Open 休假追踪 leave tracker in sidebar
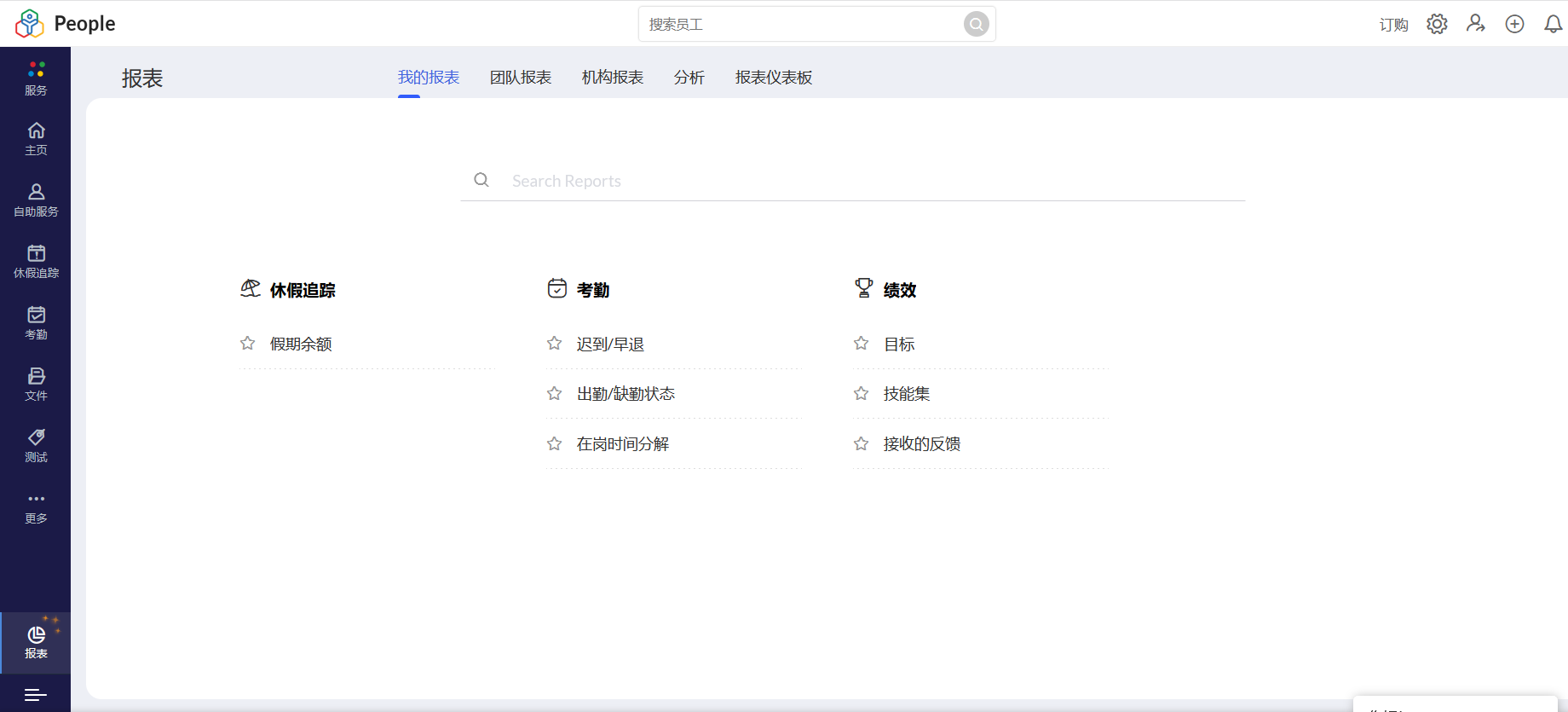Image resolution: width=1568 pixels, height=712 pixels. tap(36, 262)
